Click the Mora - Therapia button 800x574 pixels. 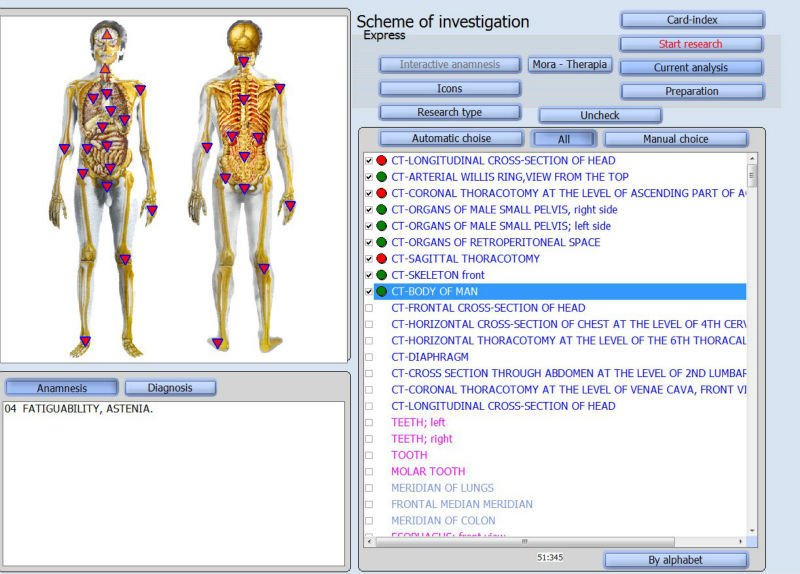click(x=569, y=64)
